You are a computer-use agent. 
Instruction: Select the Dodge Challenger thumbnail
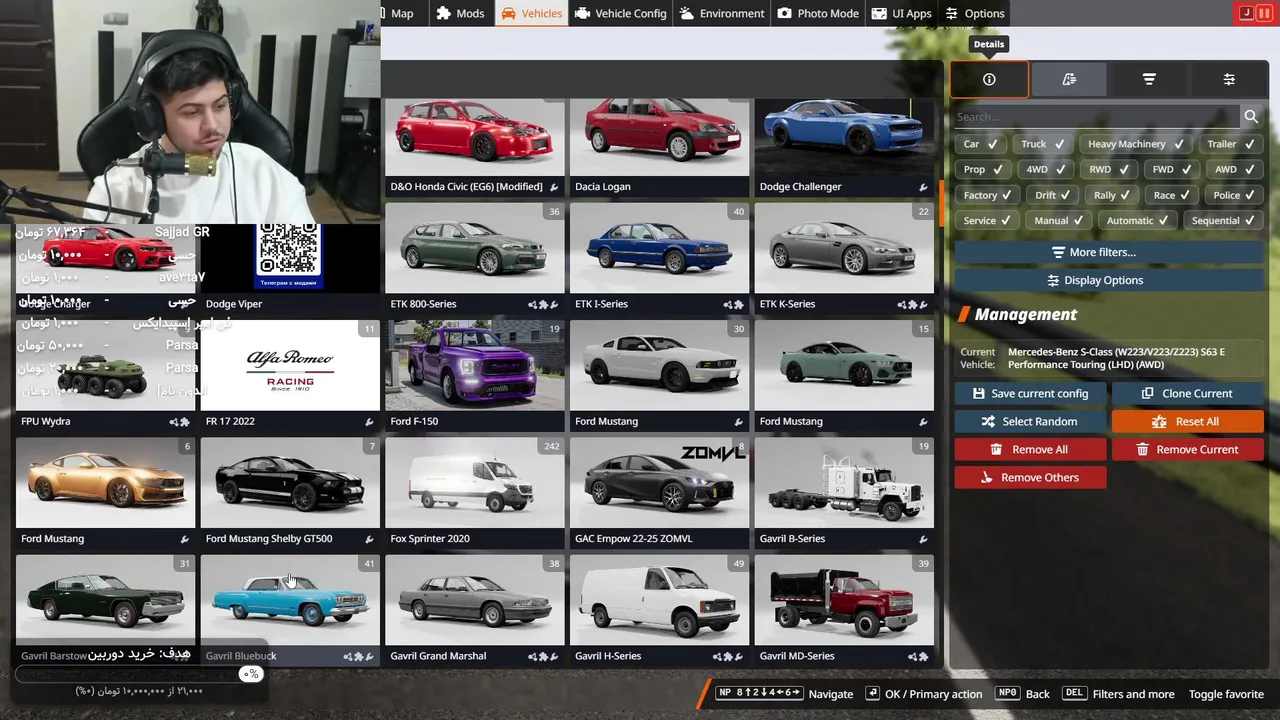coord(844,147)
